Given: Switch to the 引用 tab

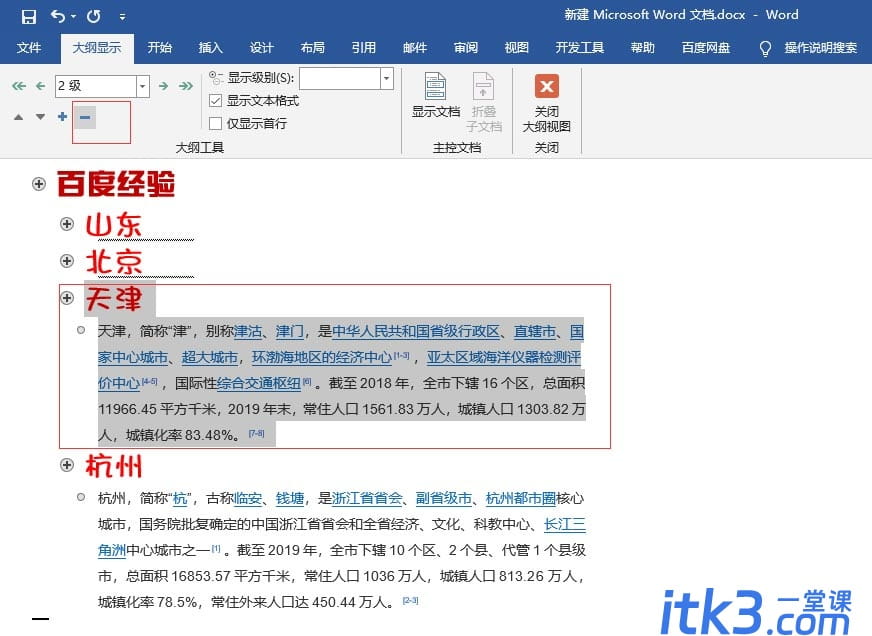Looking at the screenshot, I should click(364, 48).
